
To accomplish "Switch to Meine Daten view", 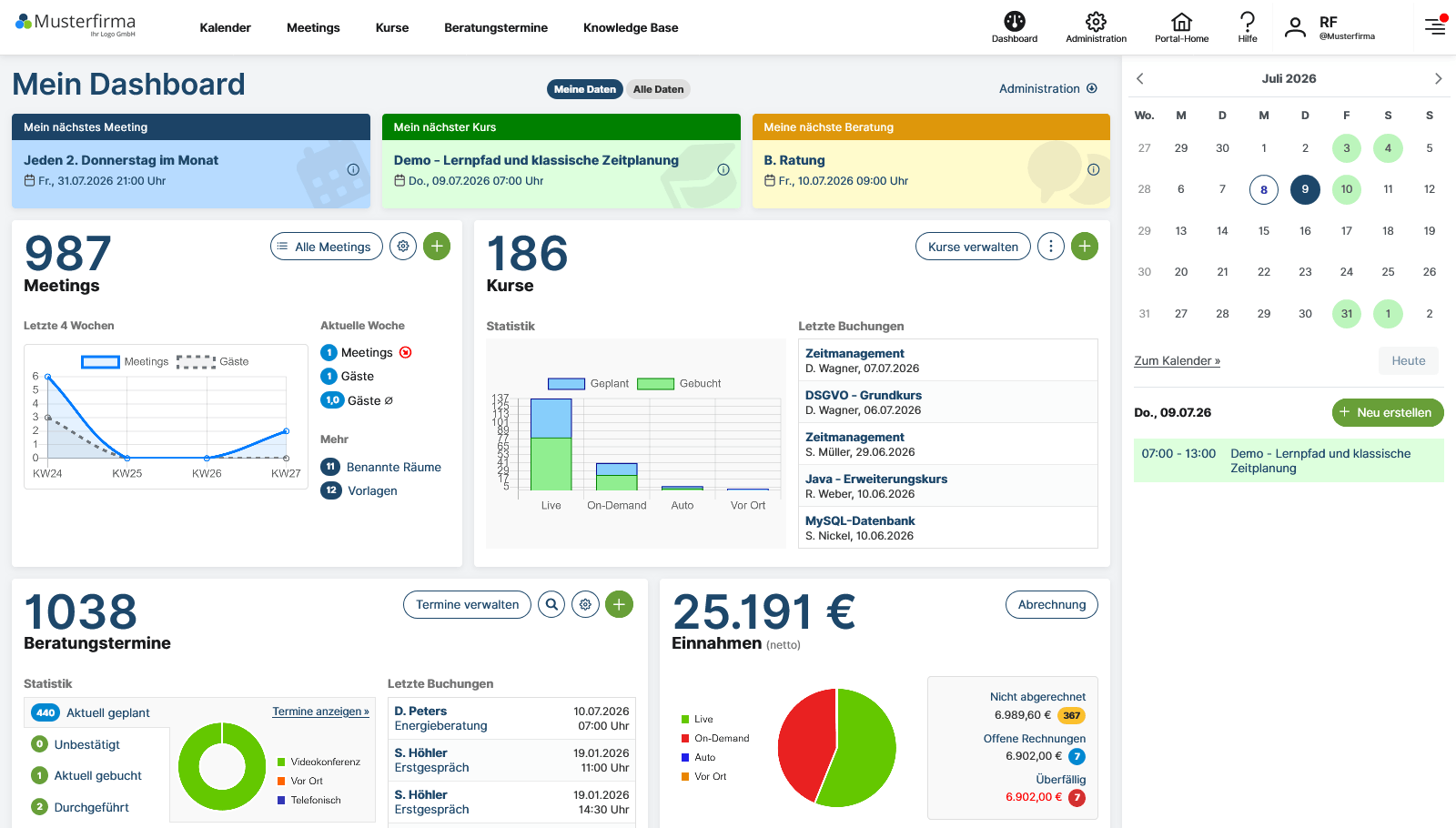I will [585, 89].
